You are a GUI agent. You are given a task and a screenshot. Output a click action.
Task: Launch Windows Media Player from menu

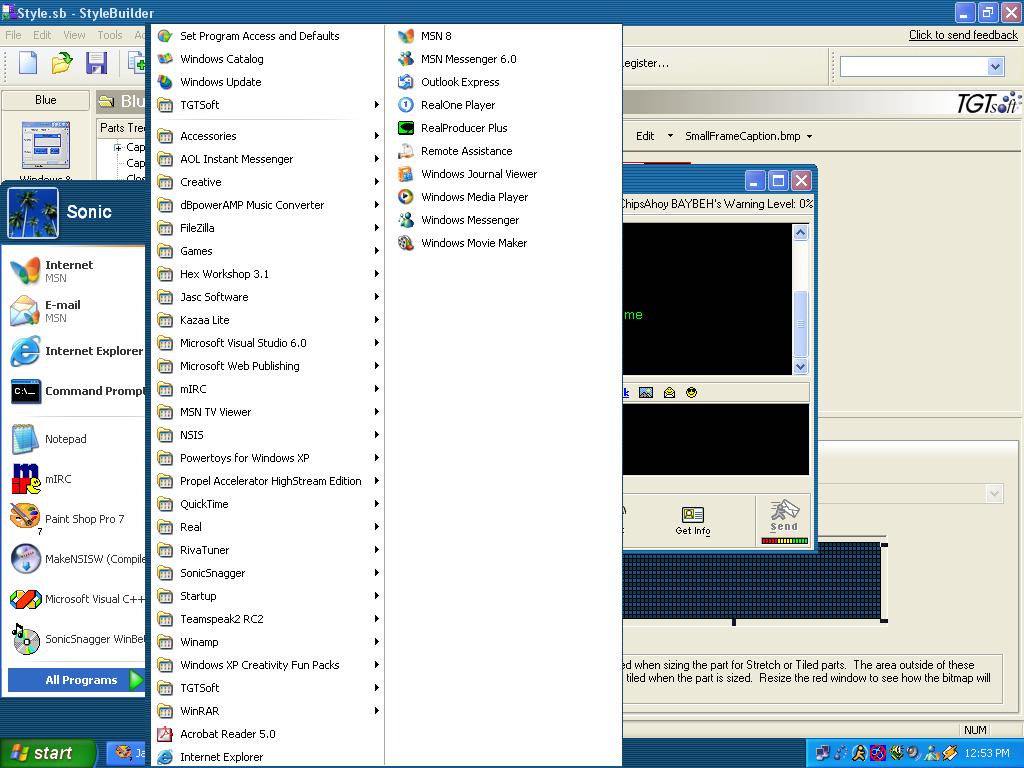point(474,197)
